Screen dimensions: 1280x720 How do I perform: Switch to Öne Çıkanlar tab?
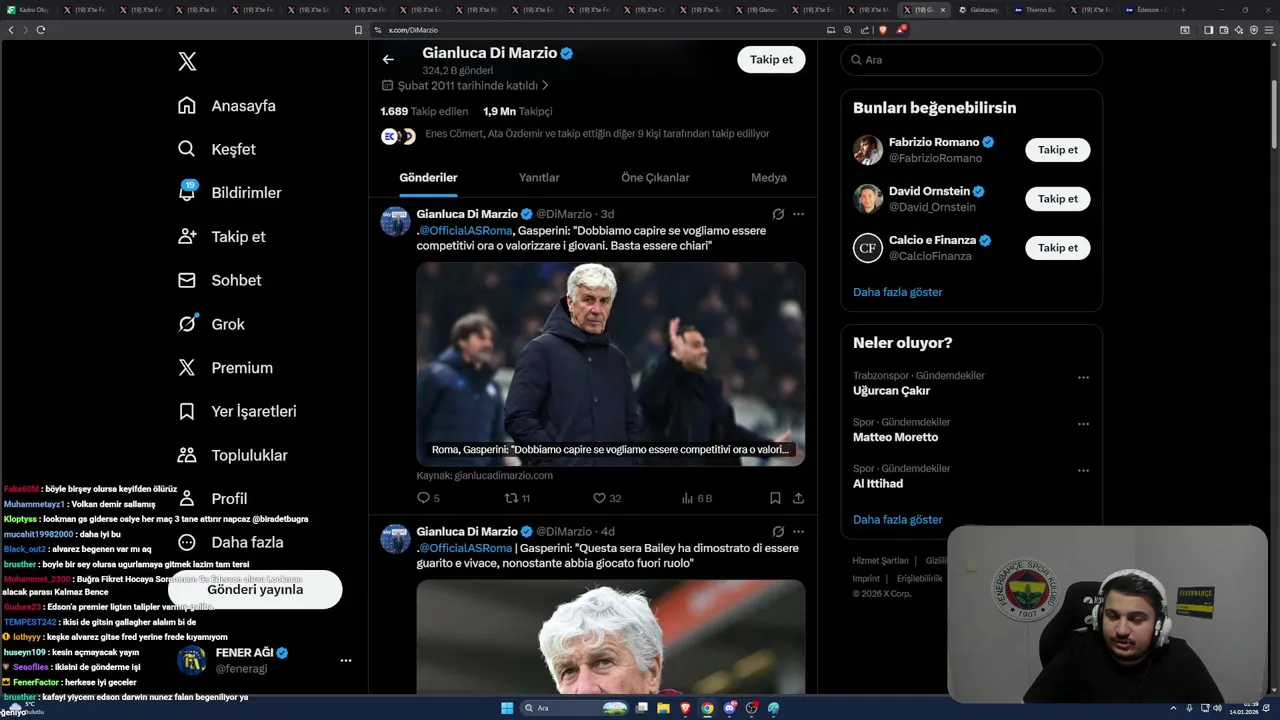point(655,177)
